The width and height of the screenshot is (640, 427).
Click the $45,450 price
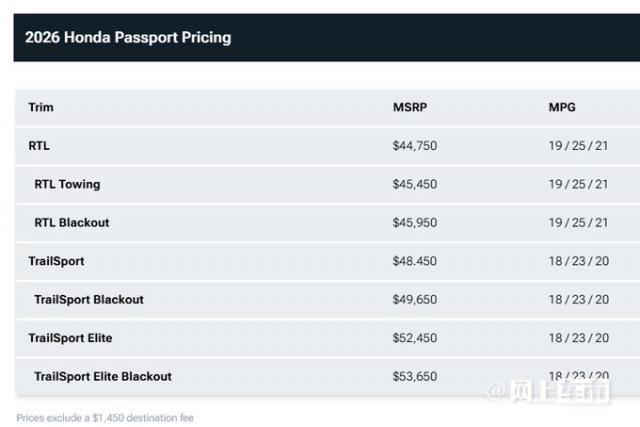pyautogui.click(x=415, y=184)
